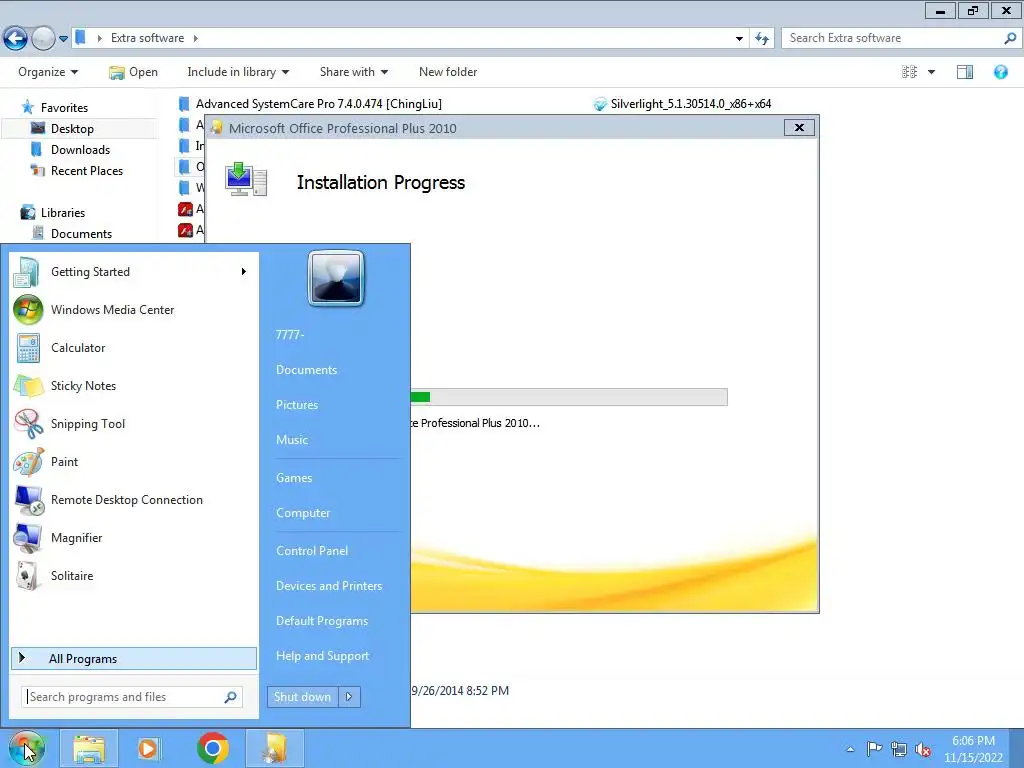Launch Google Chrome from taskbar
The width and height of the screenshot is (1024, 768).
coord(213,748)
